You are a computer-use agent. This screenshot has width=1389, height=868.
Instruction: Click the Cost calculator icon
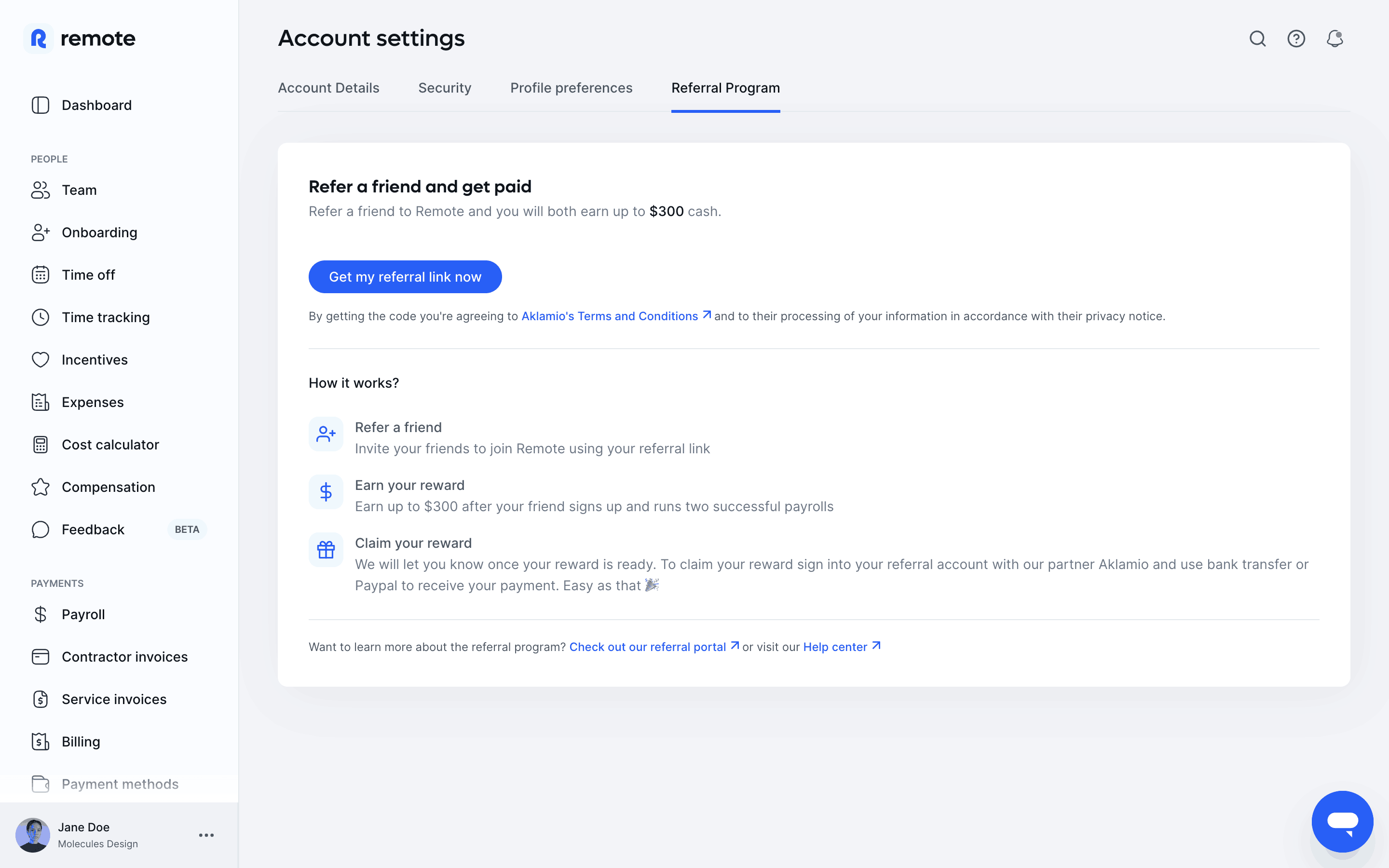pos(40,445)
